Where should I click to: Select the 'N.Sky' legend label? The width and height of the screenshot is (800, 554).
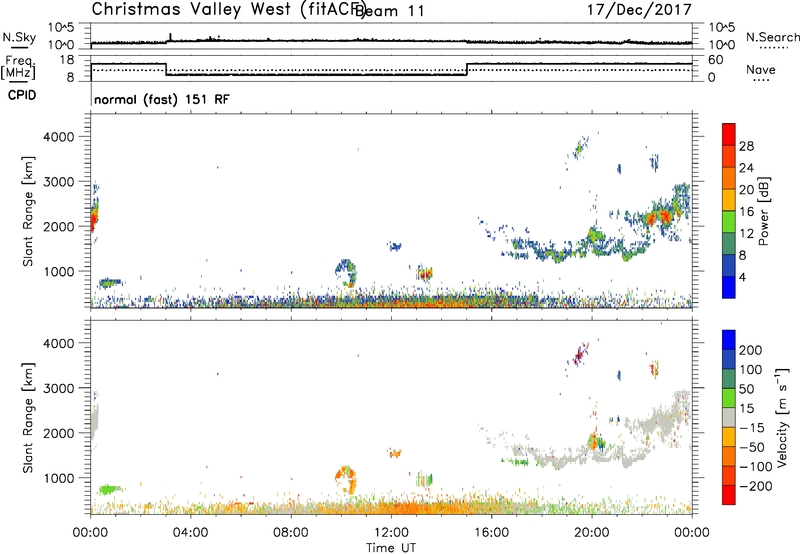tap(19, 37)
